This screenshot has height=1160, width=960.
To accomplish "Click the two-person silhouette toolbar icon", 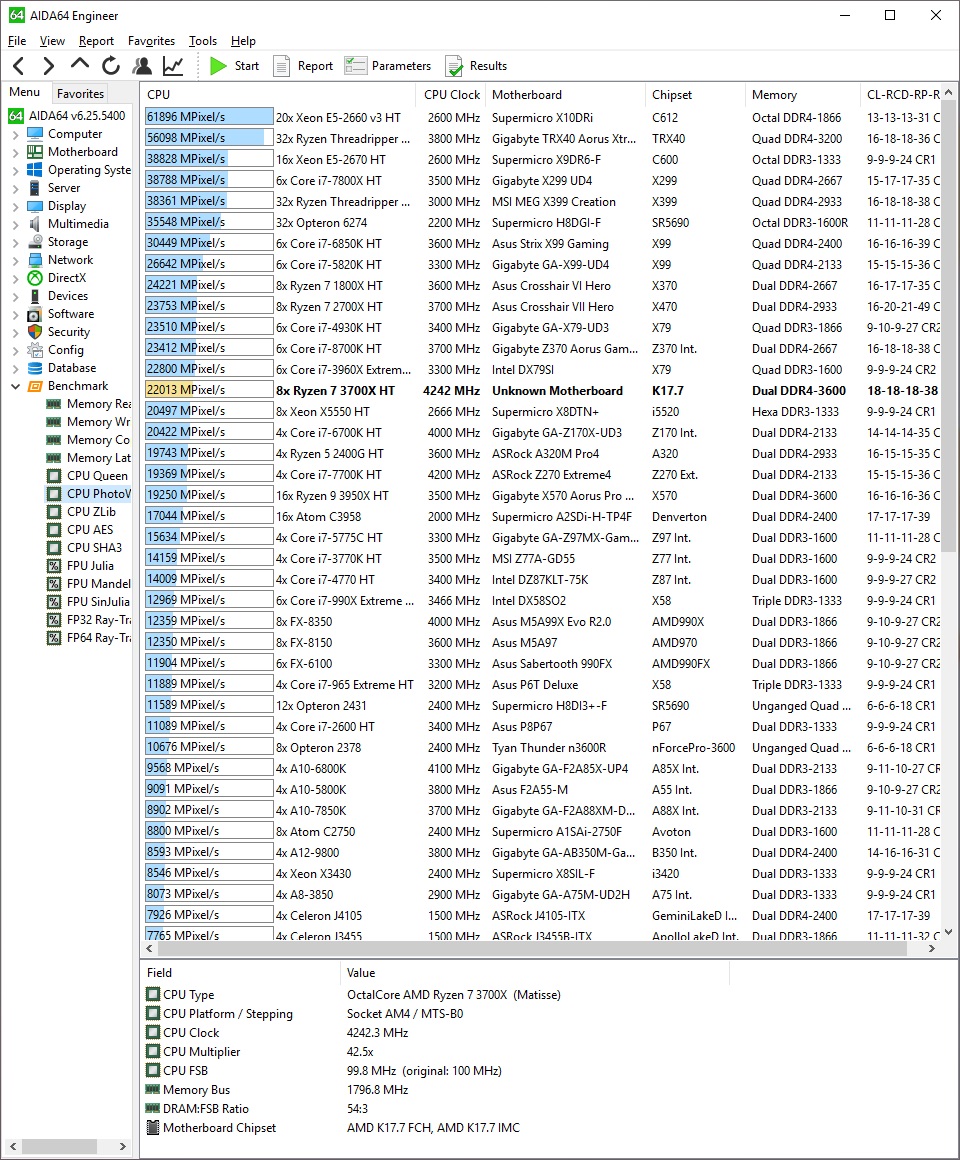I will coord(142,66).
